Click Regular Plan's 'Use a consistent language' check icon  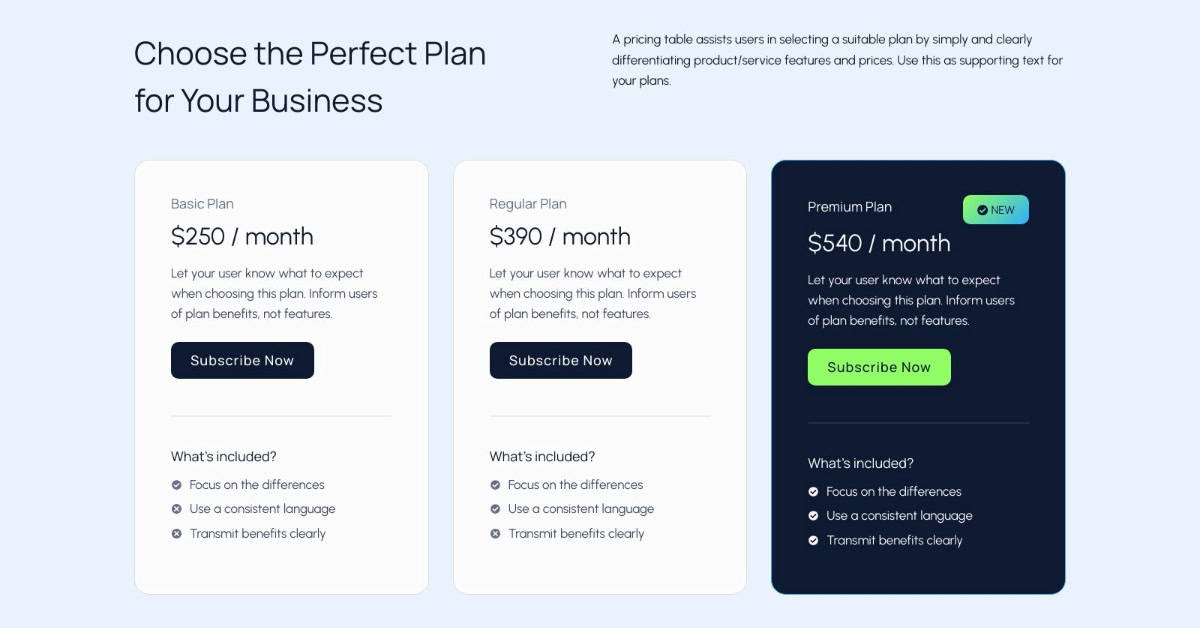(x=495, y=509)
